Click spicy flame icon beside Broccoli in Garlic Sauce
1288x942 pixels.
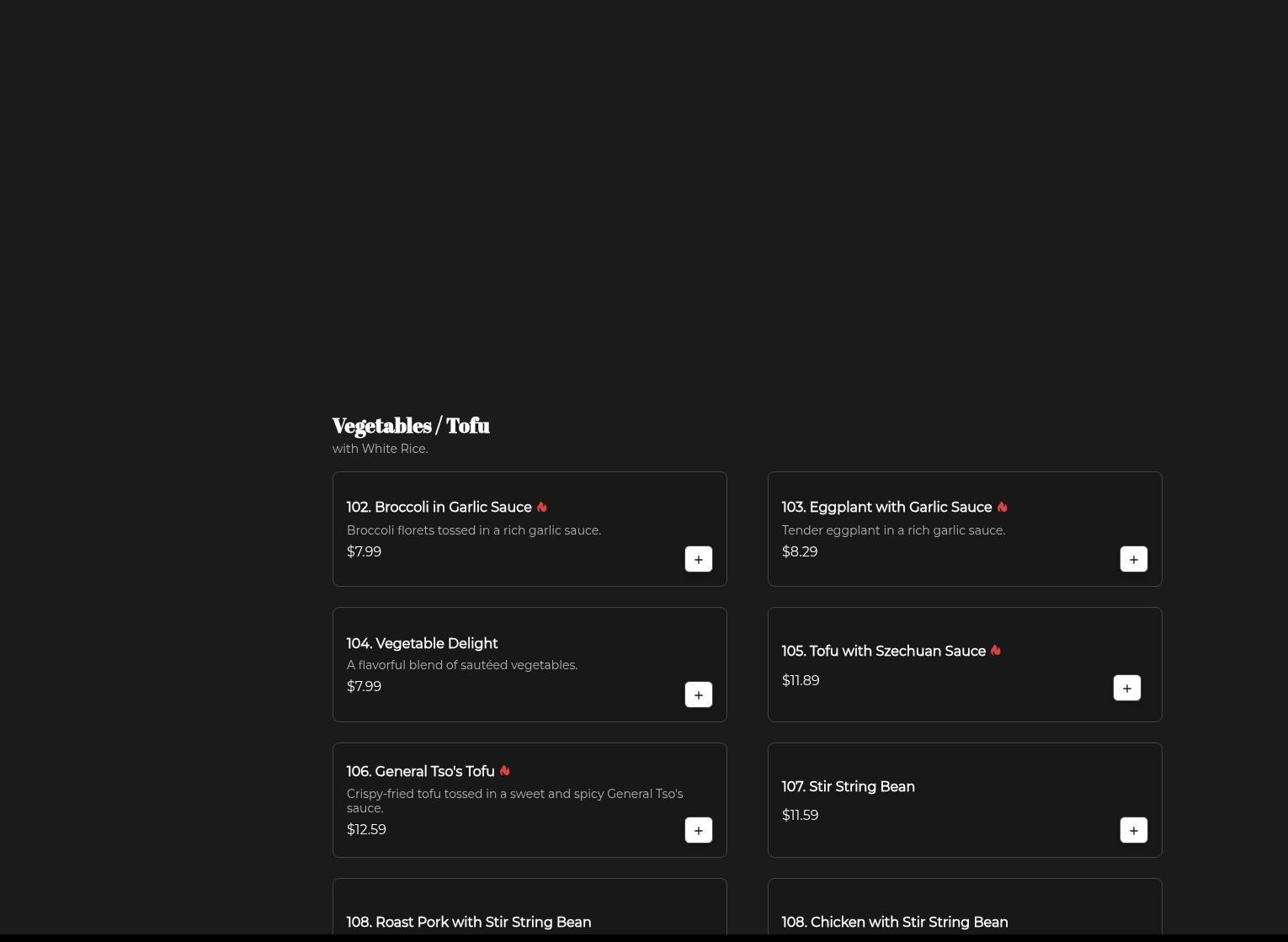(x=541, y=508)
